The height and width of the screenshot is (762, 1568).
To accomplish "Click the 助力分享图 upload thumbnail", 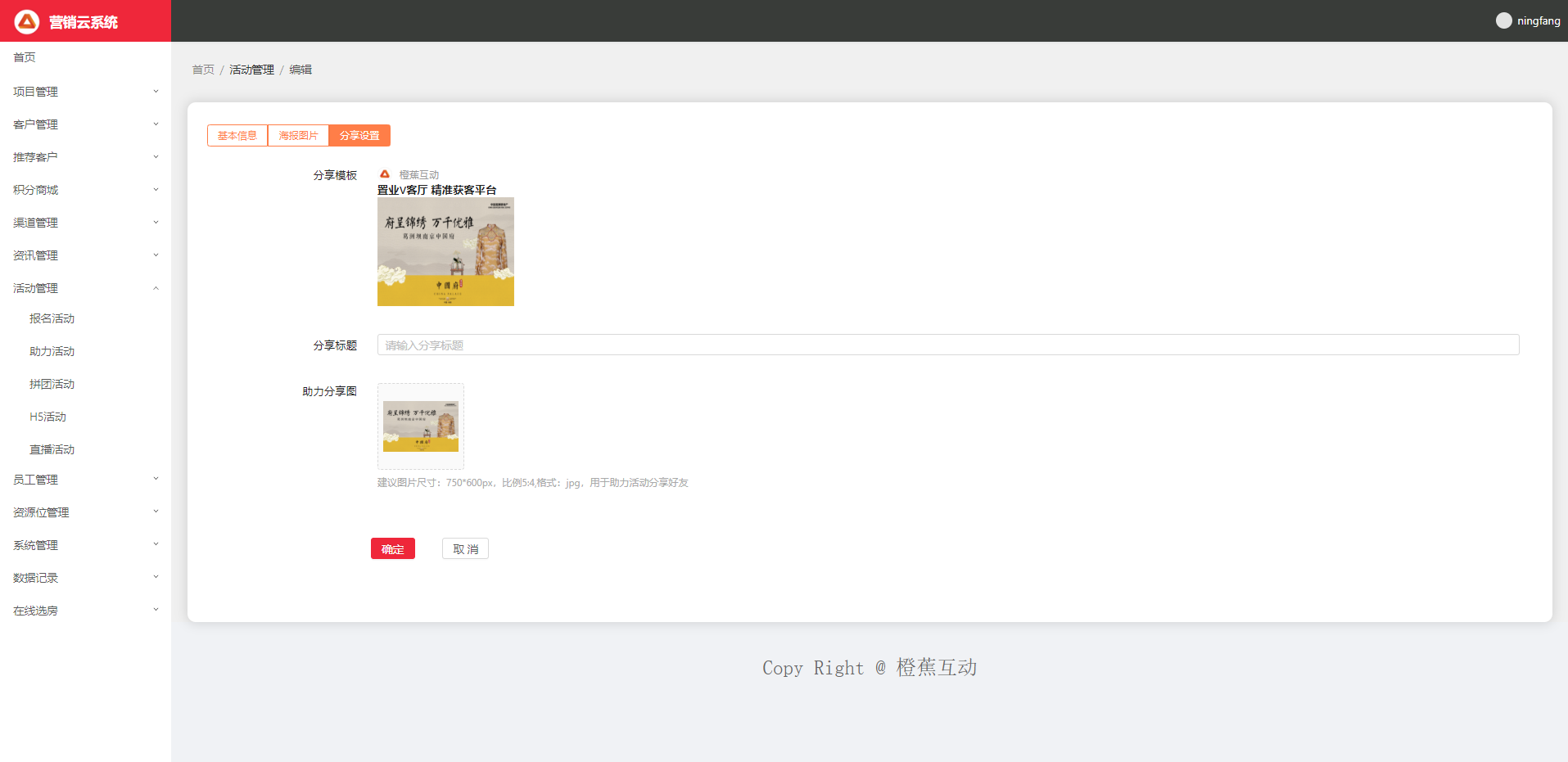I will (x=421, y=426).
